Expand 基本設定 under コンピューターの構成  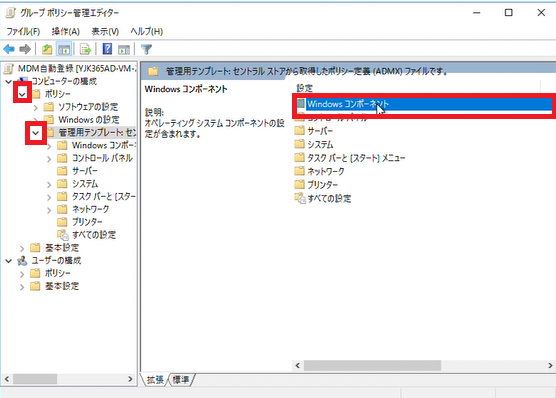22,248
